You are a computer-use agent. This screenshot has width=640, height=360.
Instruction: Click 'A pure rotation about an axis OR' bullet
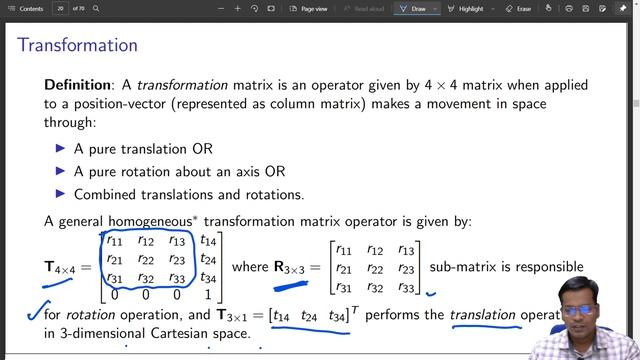click(180, 171)
